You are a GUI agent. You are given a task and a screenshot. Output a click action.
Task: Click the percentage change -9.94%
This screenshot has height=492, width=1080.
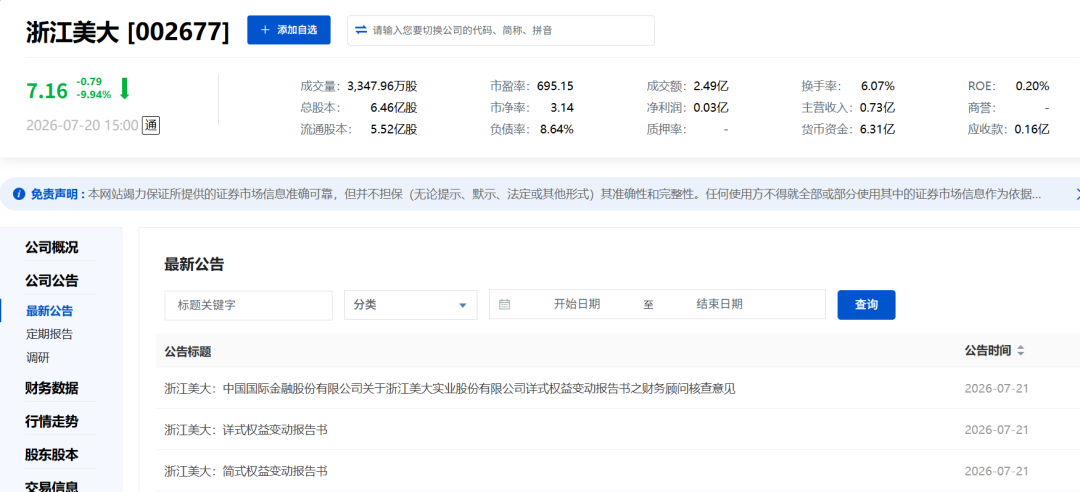(x=94, y=95)
